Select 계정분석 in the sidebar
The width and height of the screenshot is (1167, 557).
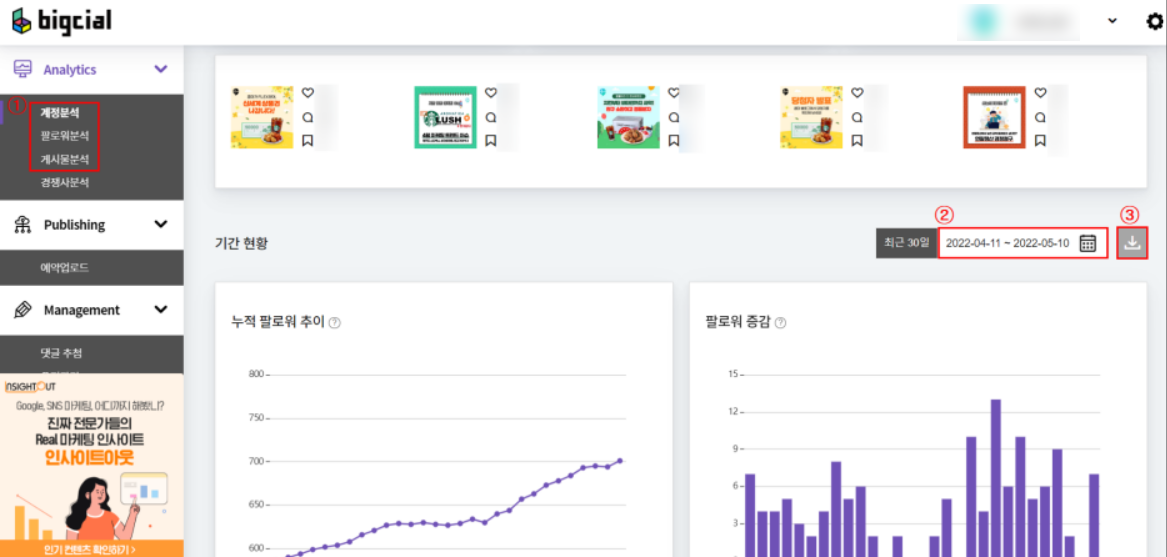tap(60, 113)
